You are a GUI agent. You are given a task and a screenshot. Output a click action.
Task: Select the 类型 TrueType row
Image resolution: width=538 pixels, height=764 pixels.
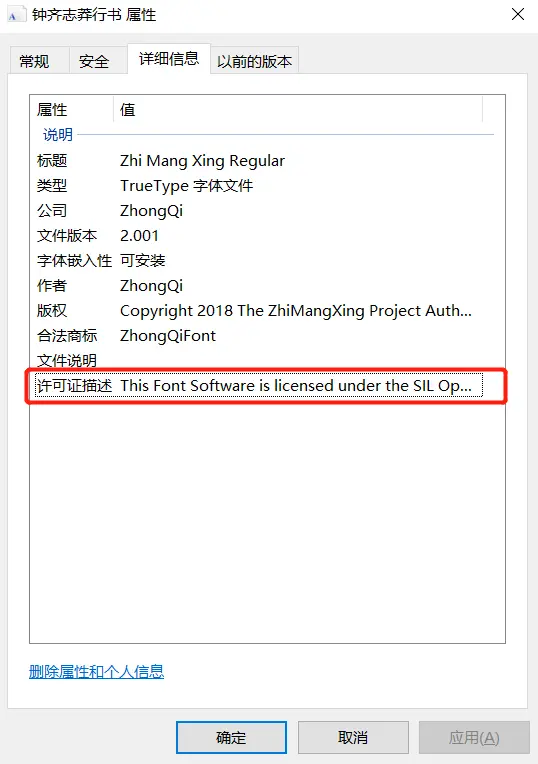[x=259, y=186]
